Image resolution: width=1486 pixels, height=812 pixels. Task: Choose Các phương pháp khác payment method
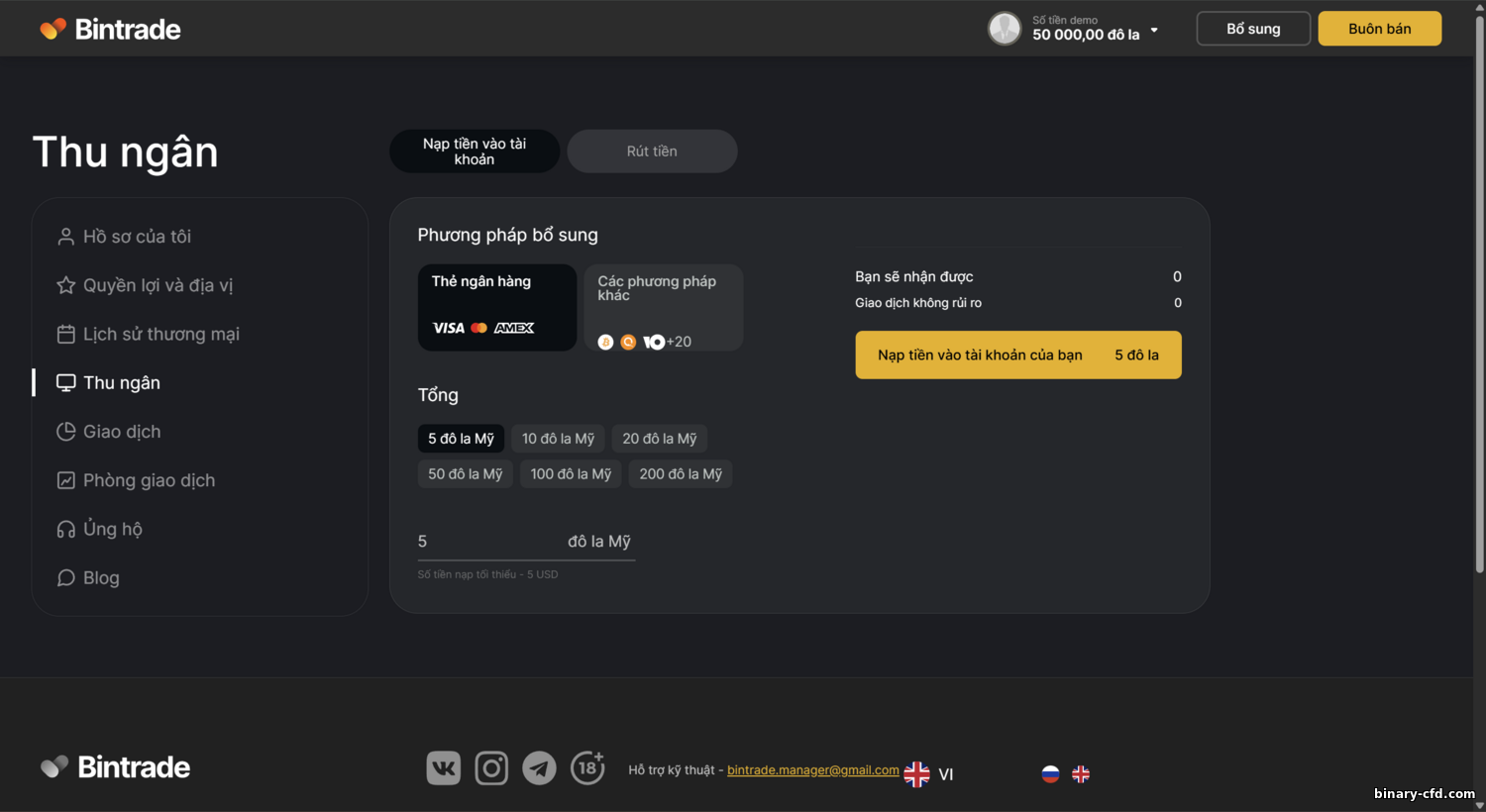click(663, 307)
